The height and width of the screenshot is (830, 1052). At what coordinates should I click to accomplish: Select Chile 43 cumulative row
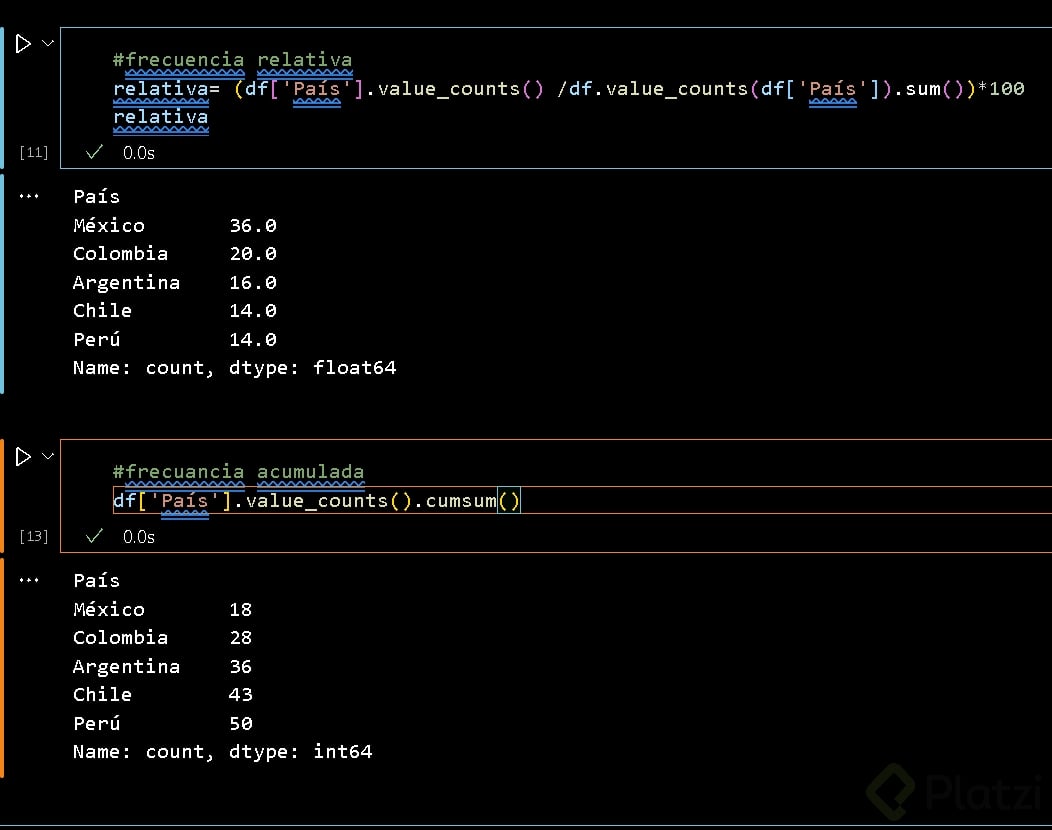pos(162,694)
